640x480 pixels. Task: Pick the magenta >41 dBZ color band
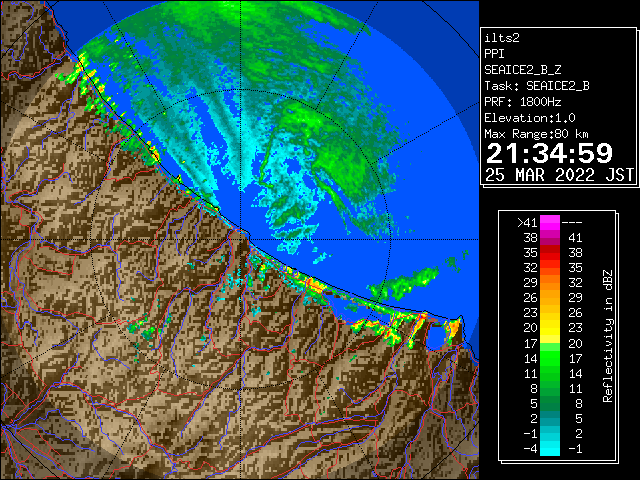[x=550, y=223]
